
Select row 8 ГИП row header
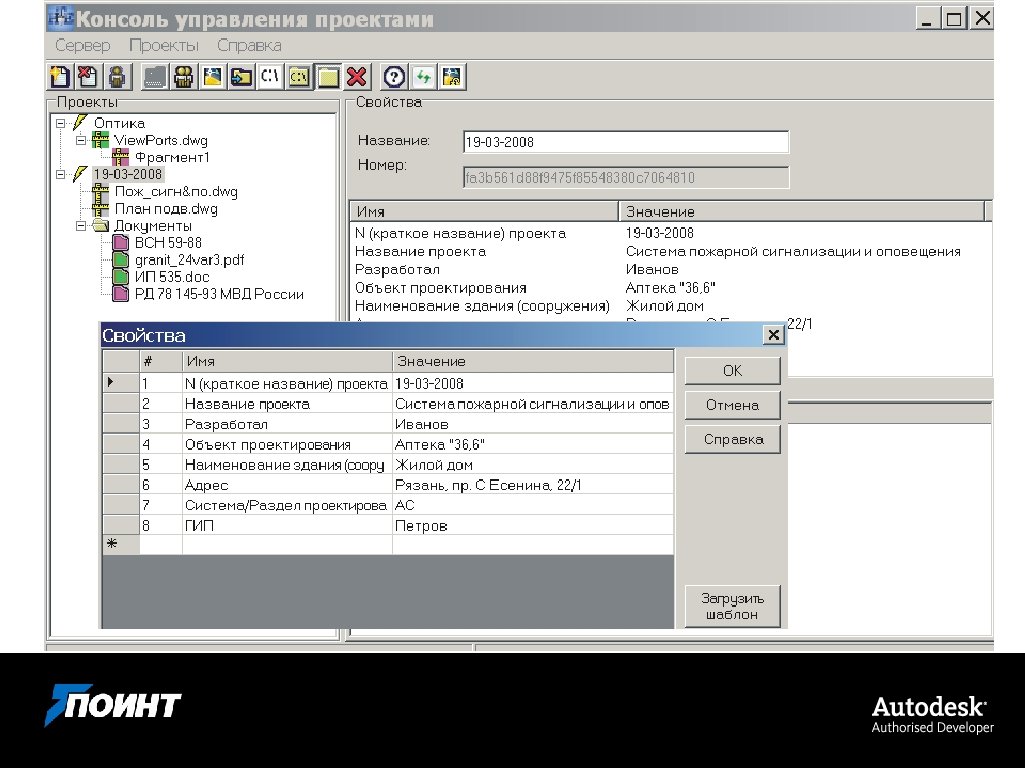(x=121, y=525)
